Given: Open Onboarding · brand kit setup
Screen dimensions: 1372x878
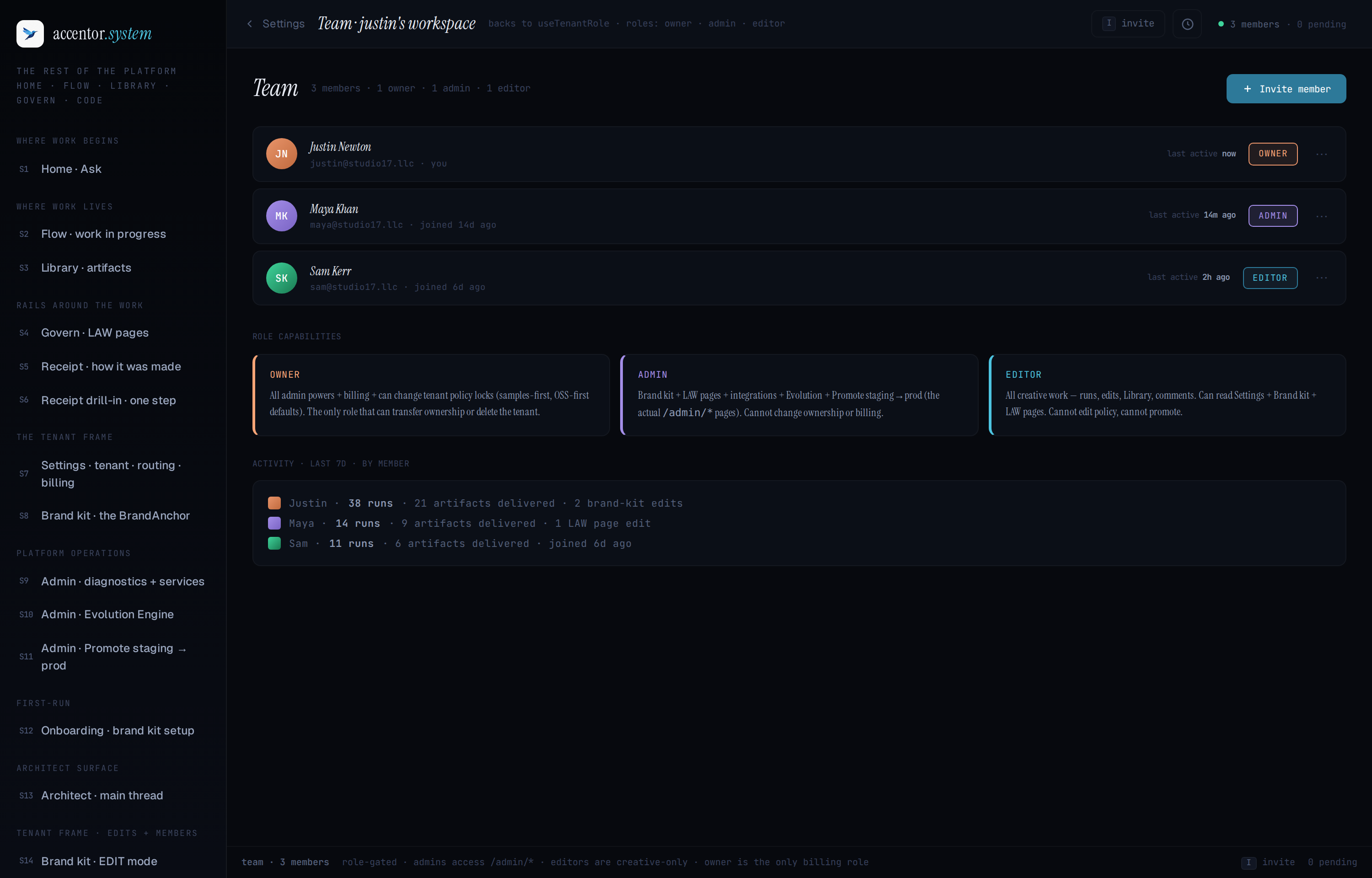Looking at the screenshot, I should pyautogui.click(x=113, y=730).
